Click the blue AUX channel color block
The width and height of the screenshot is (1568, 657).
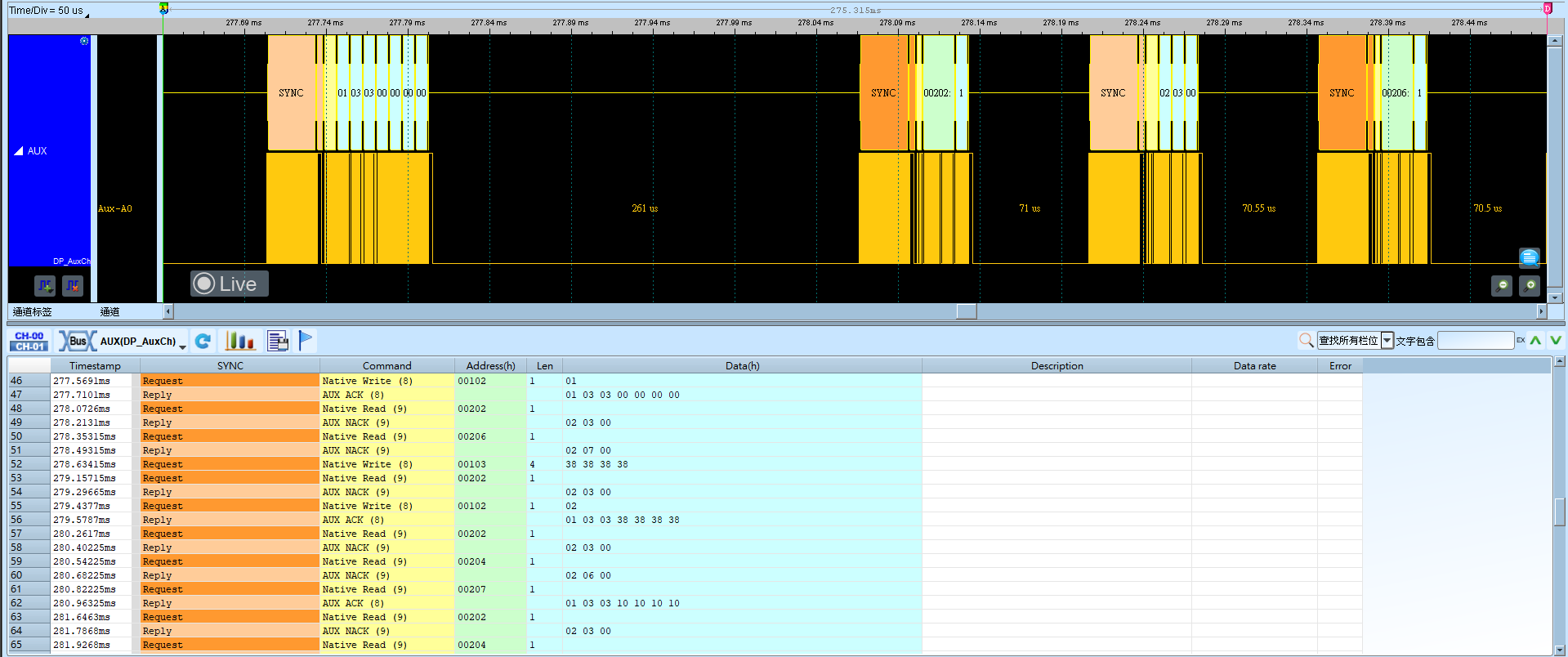[x=50, y=150]
